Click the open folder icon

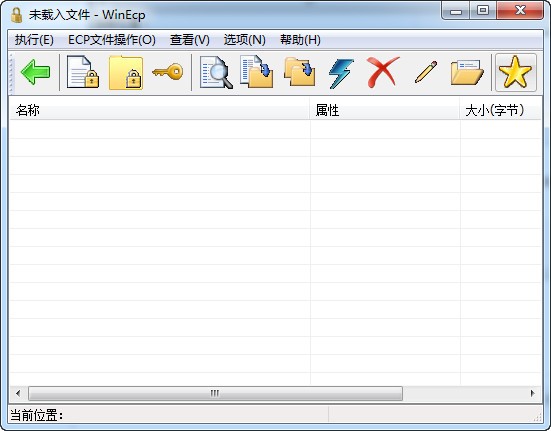click(467, 72)
